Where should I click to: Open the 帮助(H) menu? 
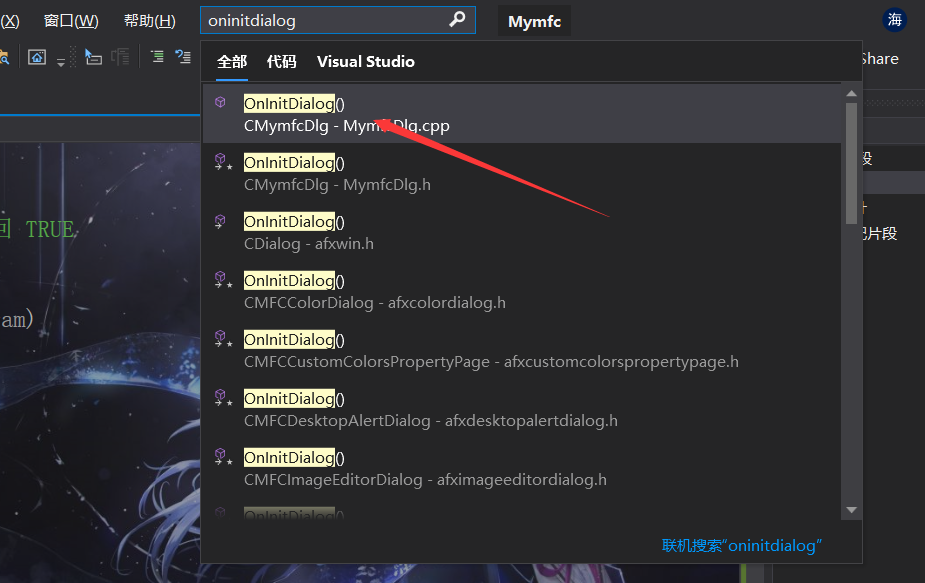click(149, 21)
